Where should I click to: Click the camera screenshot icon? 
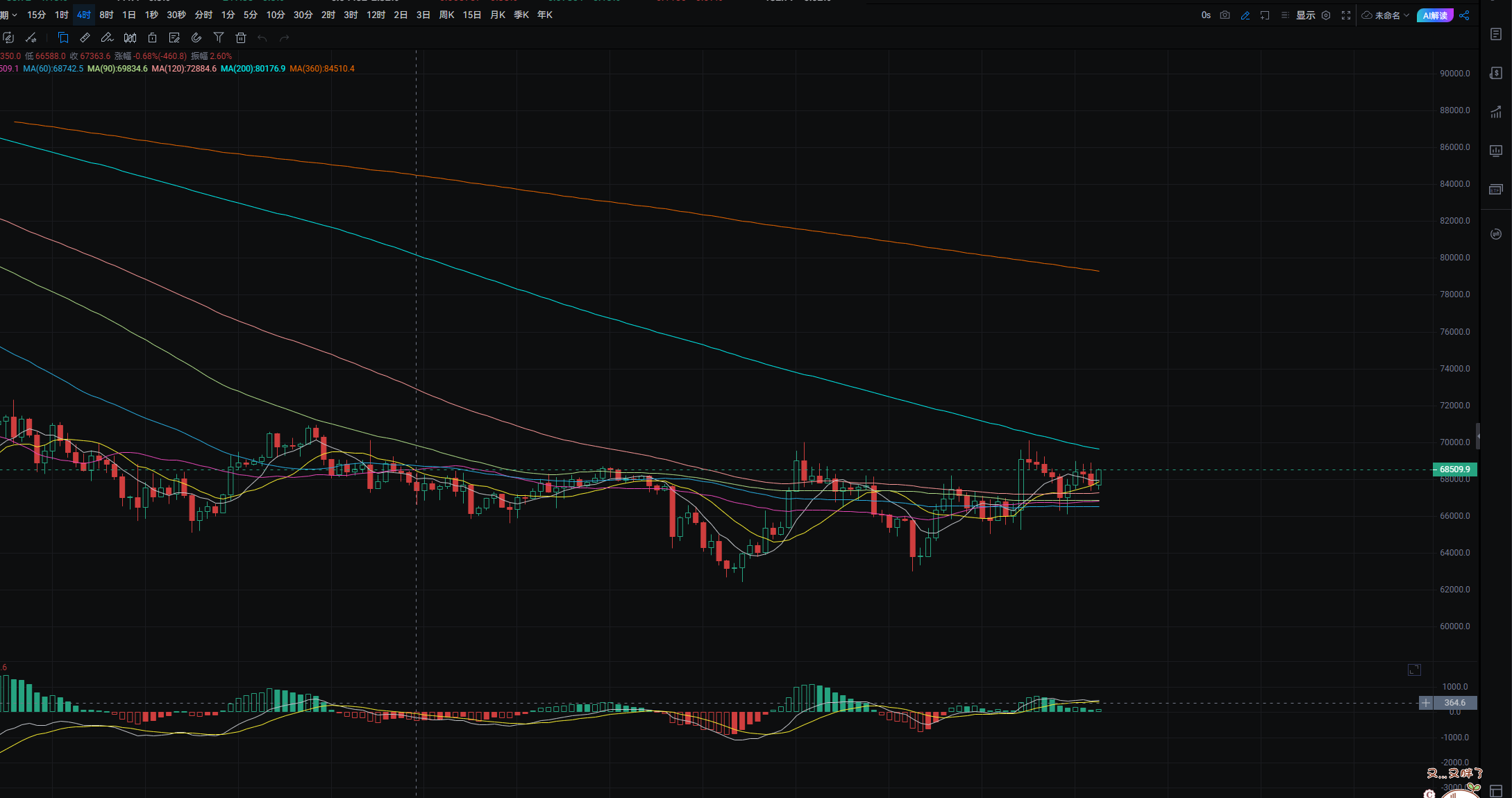[x=1225, y=15]
